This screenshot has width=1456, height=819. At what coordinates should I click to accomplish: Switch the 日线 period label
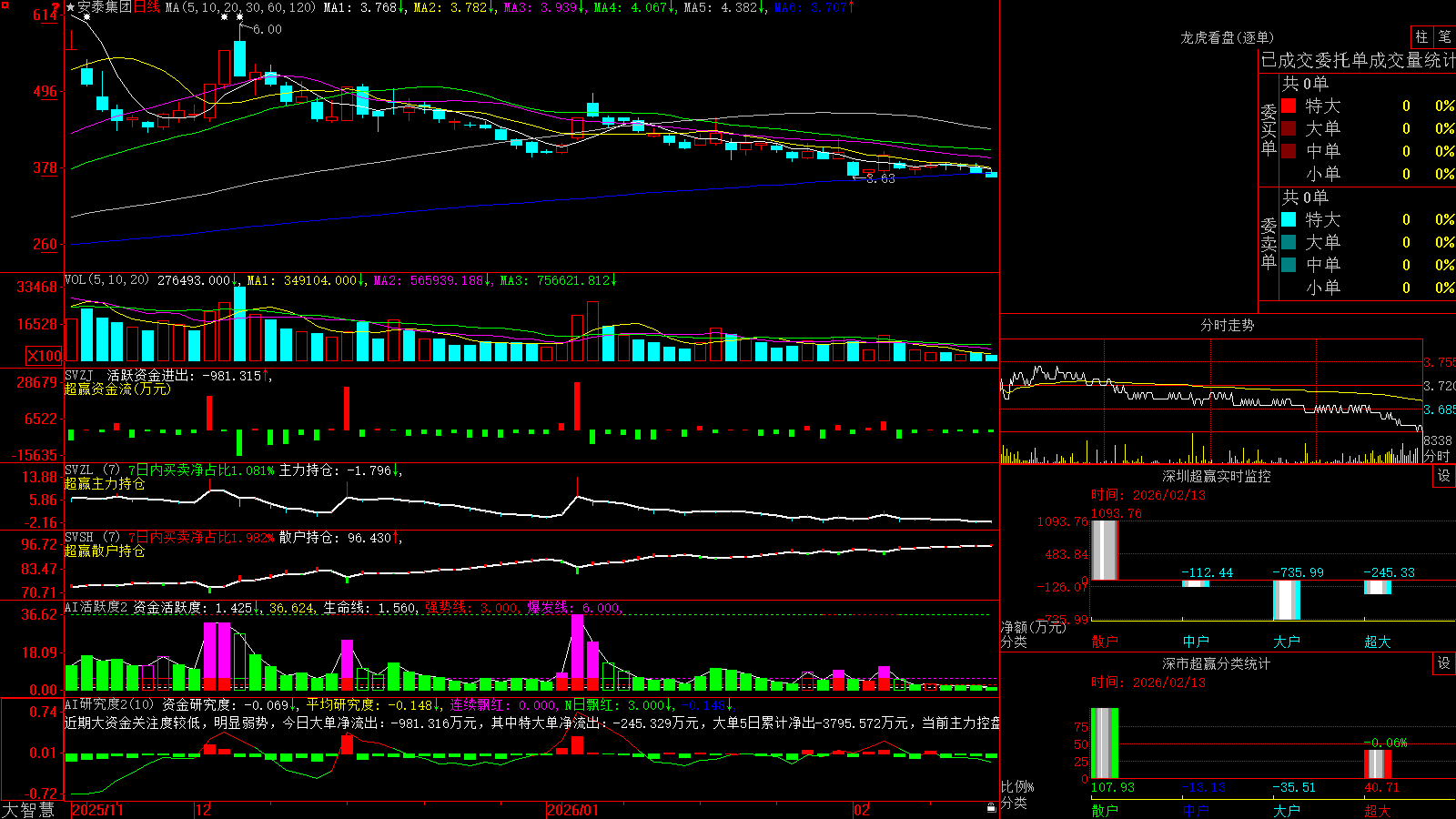pos(147,7)
